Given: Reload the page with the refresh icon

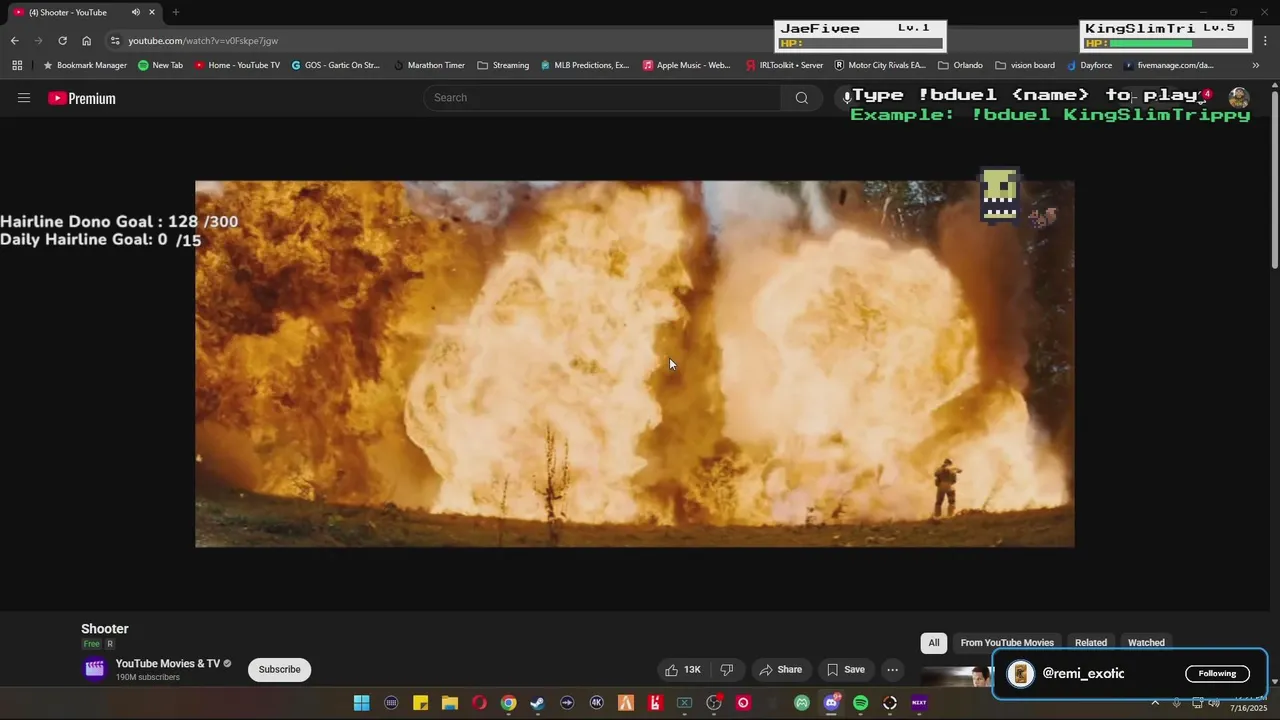Looking at the screenshot, I should tap(62, 41).
